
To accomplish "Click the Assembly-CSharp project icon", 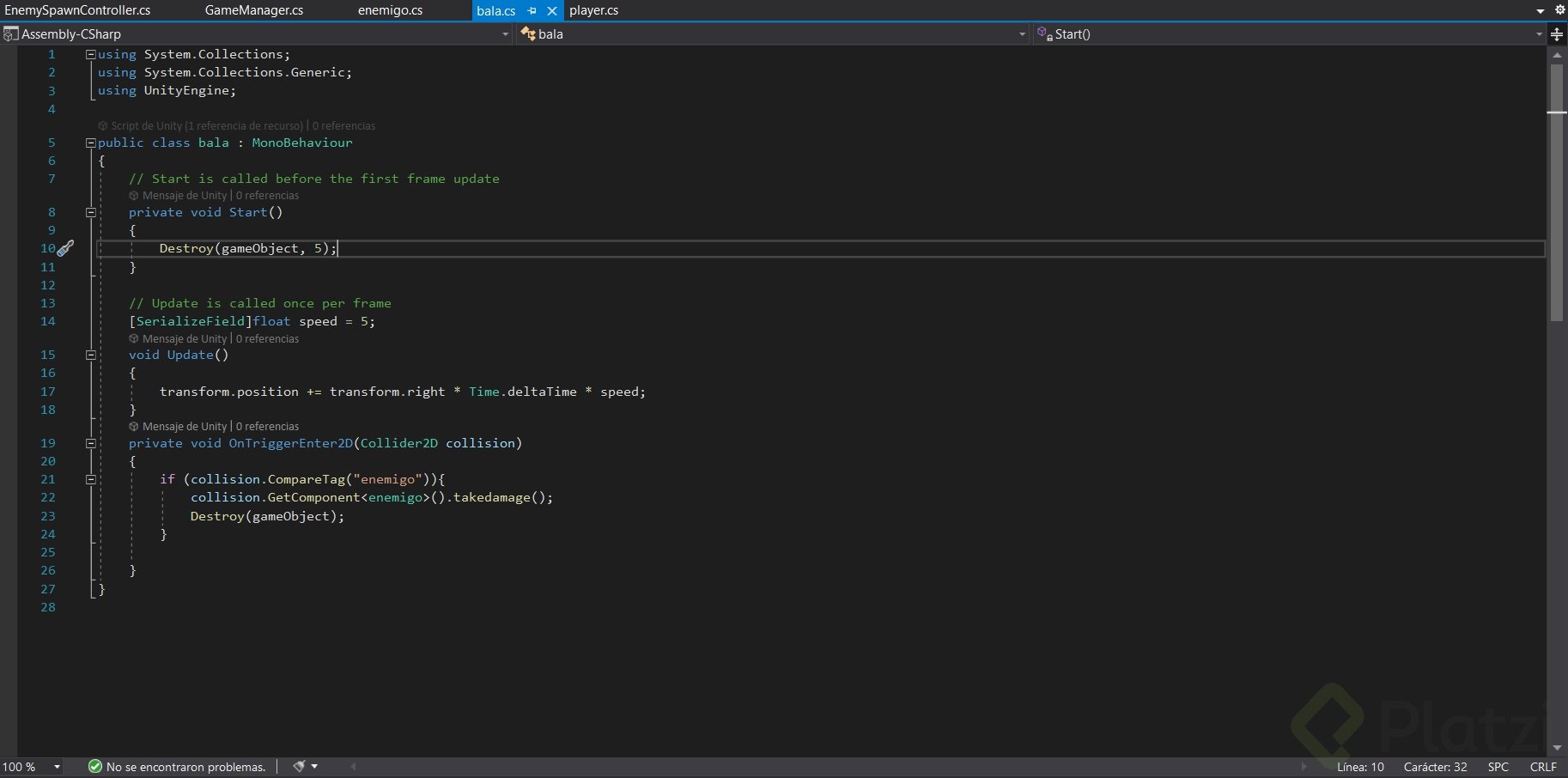I will (10, 34).
